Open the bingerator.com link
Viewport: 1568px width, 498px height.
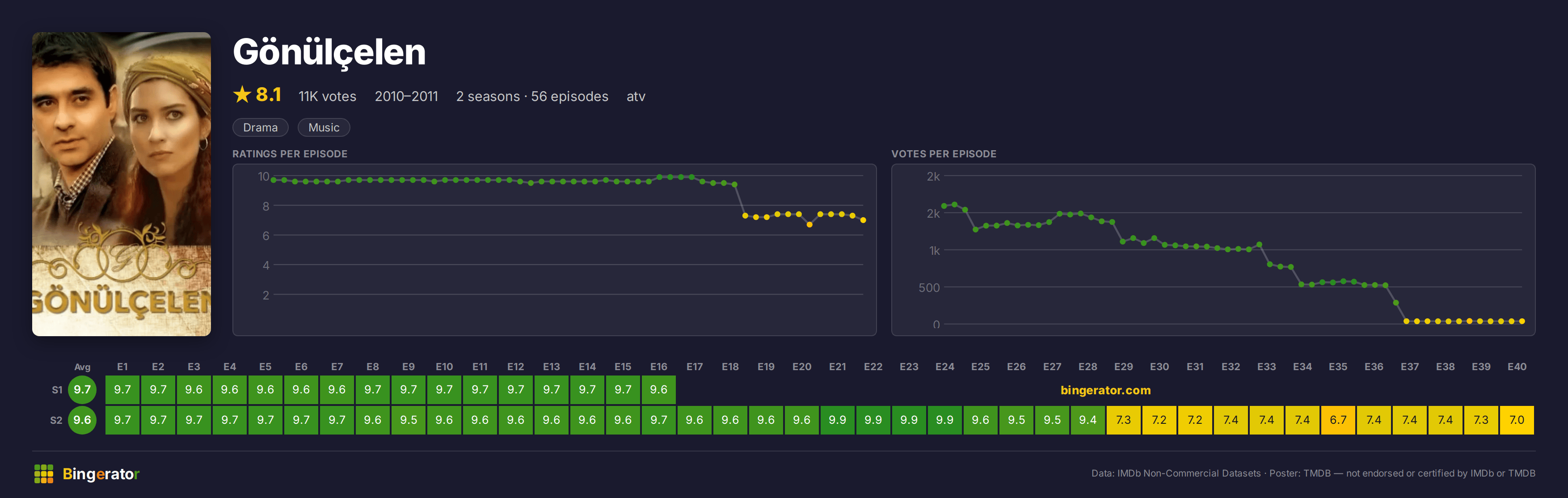(1105, 390)
